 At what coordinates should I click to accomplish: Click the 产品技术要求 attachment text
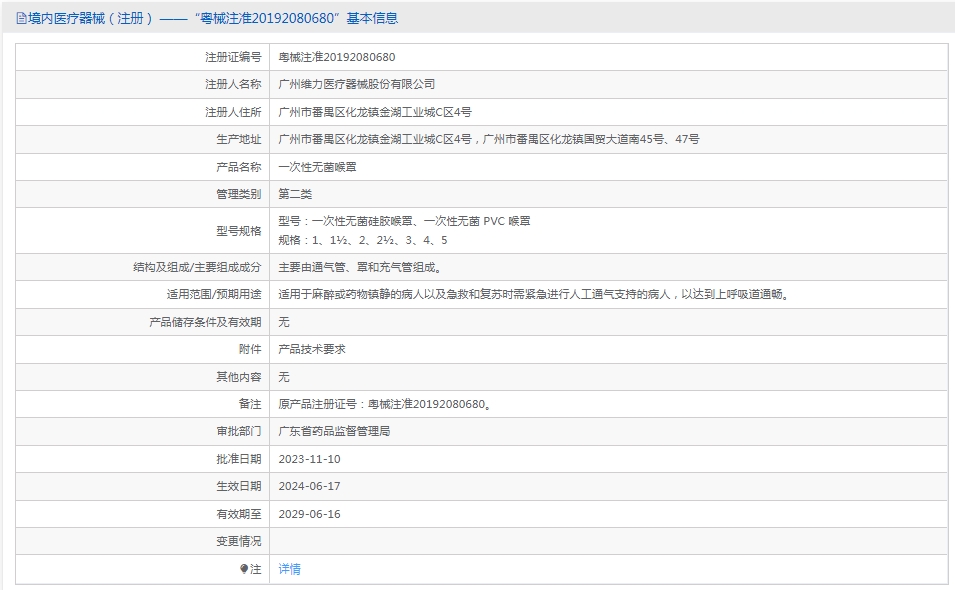coord(312,349)
